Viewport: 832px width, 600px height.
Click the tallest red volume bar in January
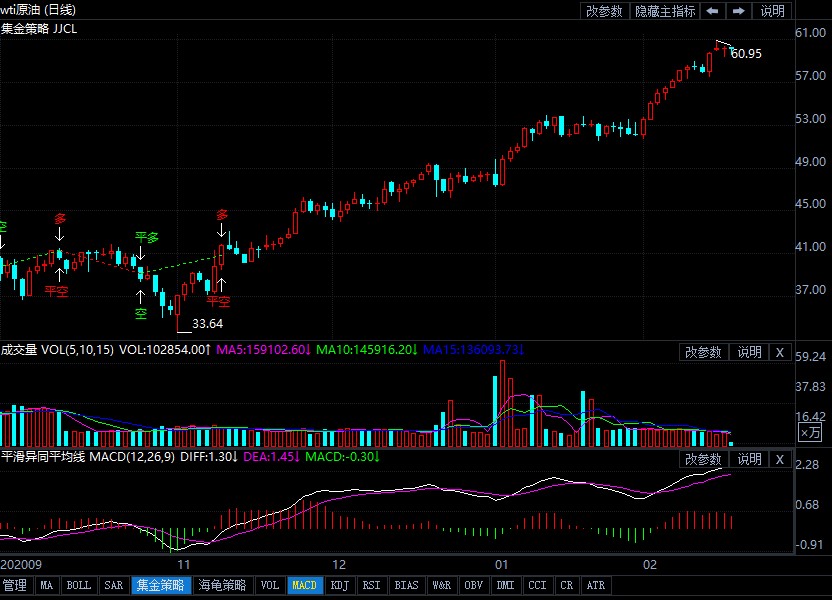503,402
